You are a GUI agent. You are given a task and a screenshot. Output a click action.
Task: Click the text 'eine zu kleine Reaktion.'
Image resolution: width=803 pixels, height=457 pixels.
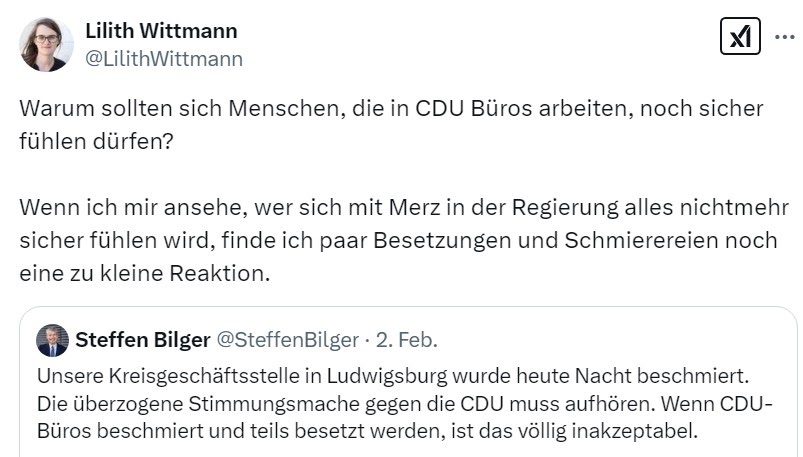click(x=145, y=271)
